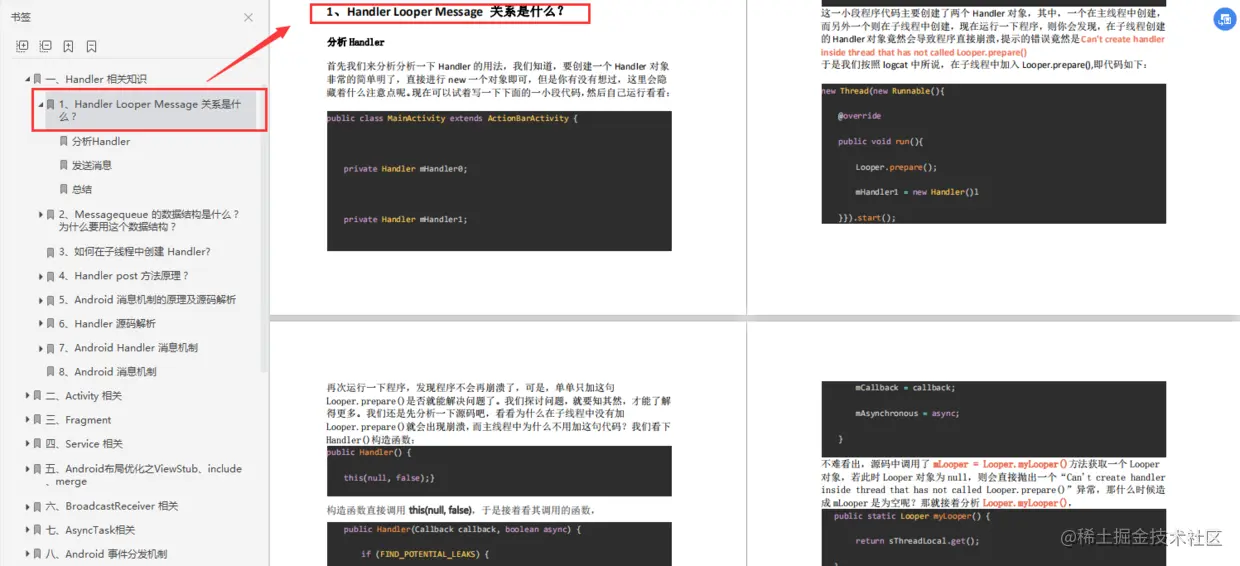
Task: Expand the 7、Android Handler 消息机制 node
Action: (41, 348)
